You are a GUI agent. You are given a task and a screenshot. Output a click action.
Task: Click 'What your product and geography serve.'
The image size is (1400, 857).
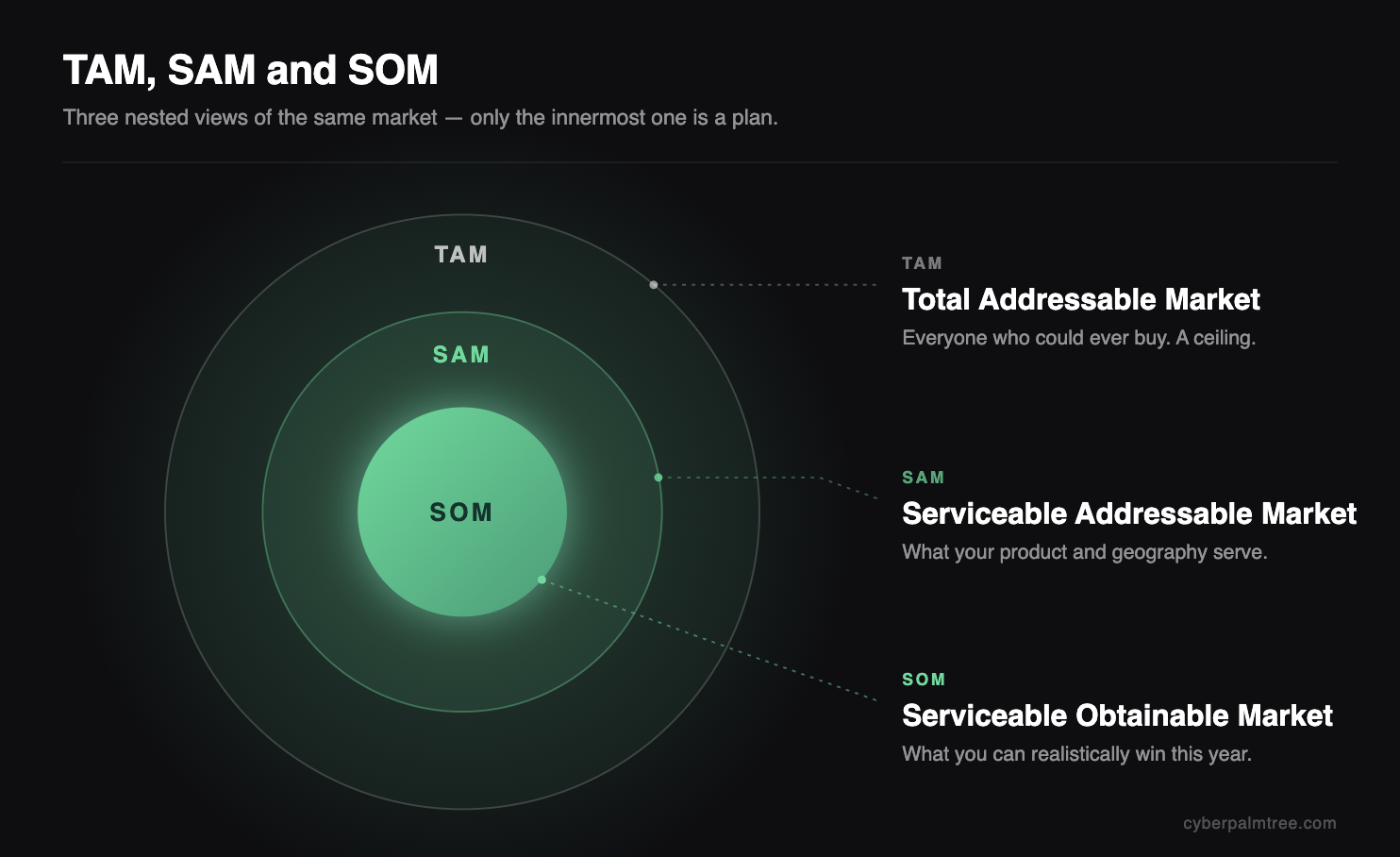[1085, 552]
